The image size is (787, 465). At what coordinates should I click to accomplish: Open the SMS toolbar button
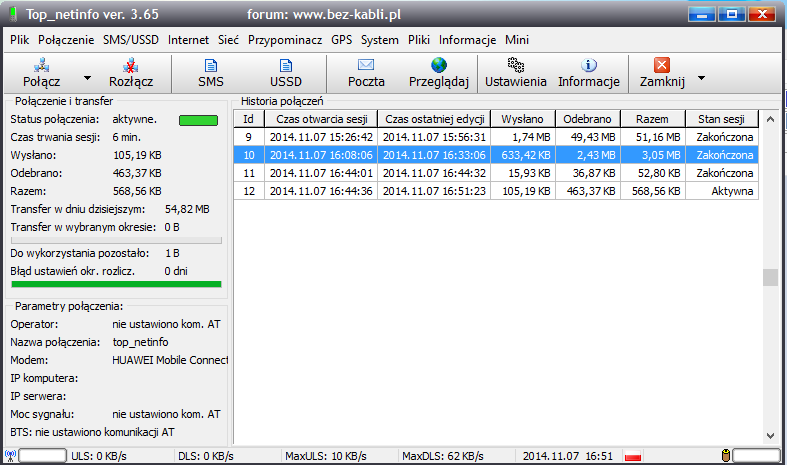point(210,65)
